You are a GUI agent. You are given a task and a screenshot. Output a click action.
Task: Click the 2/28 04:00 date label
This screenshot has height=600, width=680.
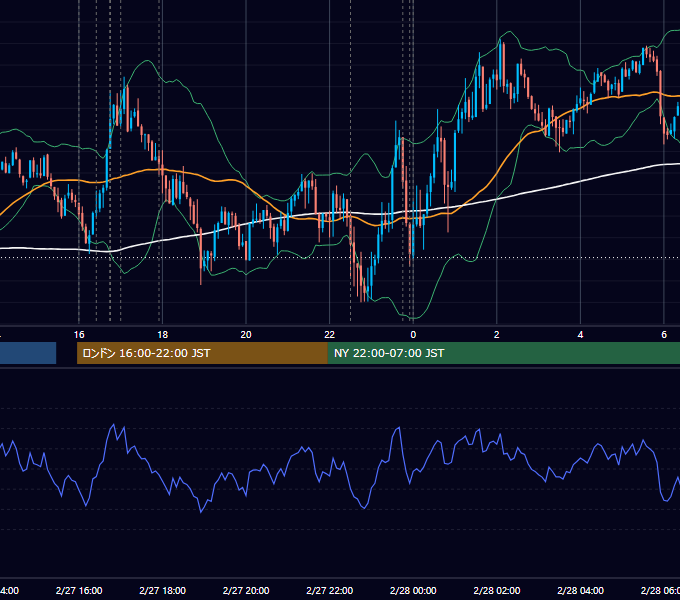[x=580, y=590]
